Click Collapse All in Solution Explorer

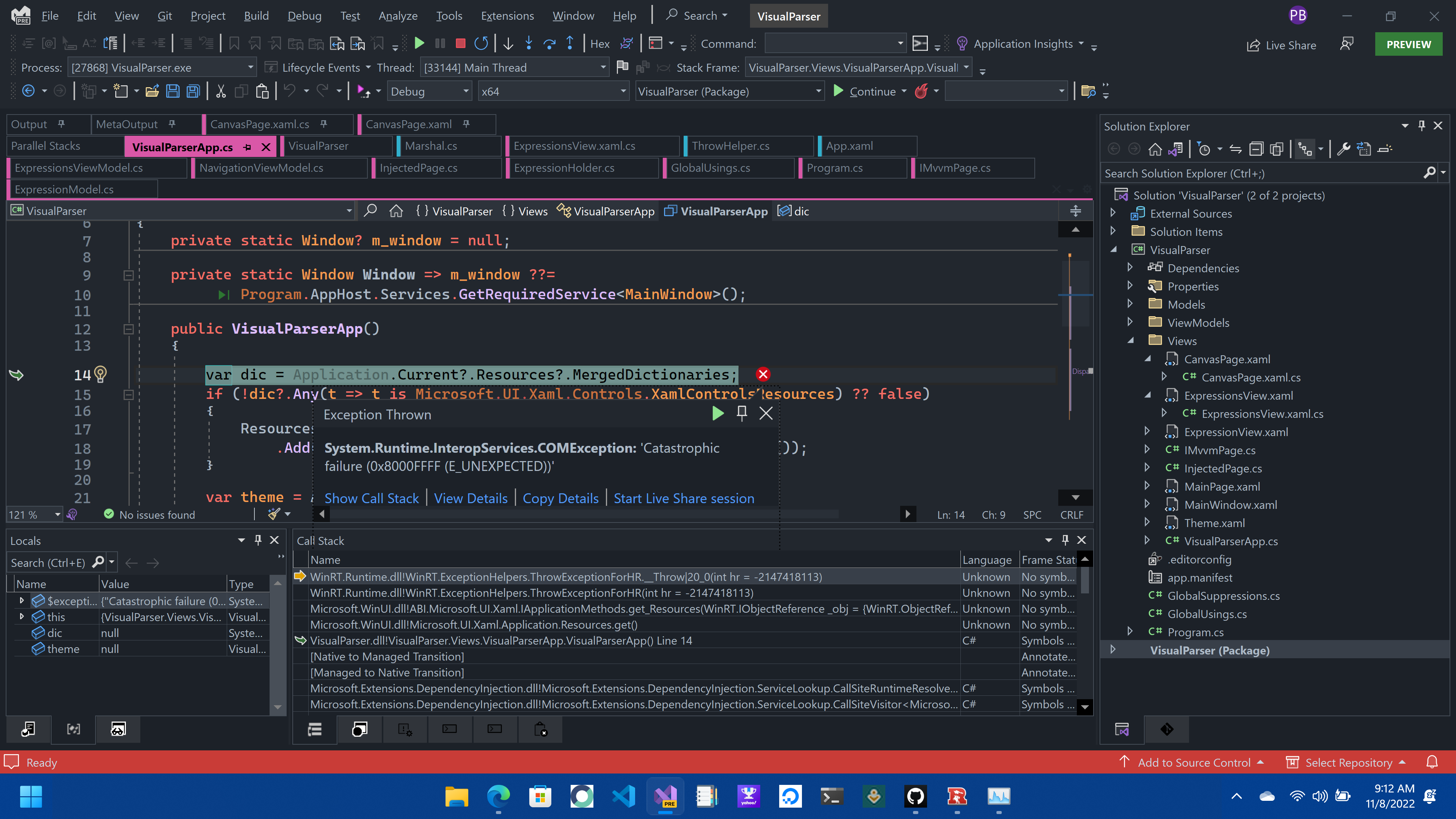pyautogui.click(x=1256, y=149)
